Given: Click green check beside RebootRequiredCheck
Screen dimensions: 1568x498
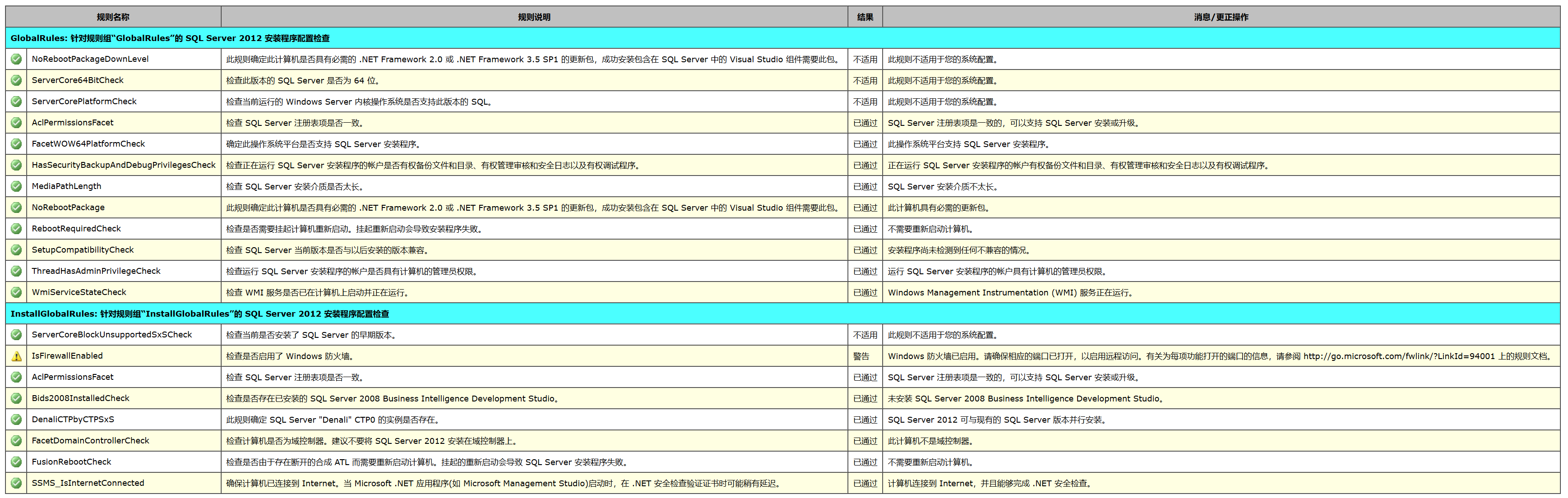Looking at the screenshot, I should [x=16, y=229].
